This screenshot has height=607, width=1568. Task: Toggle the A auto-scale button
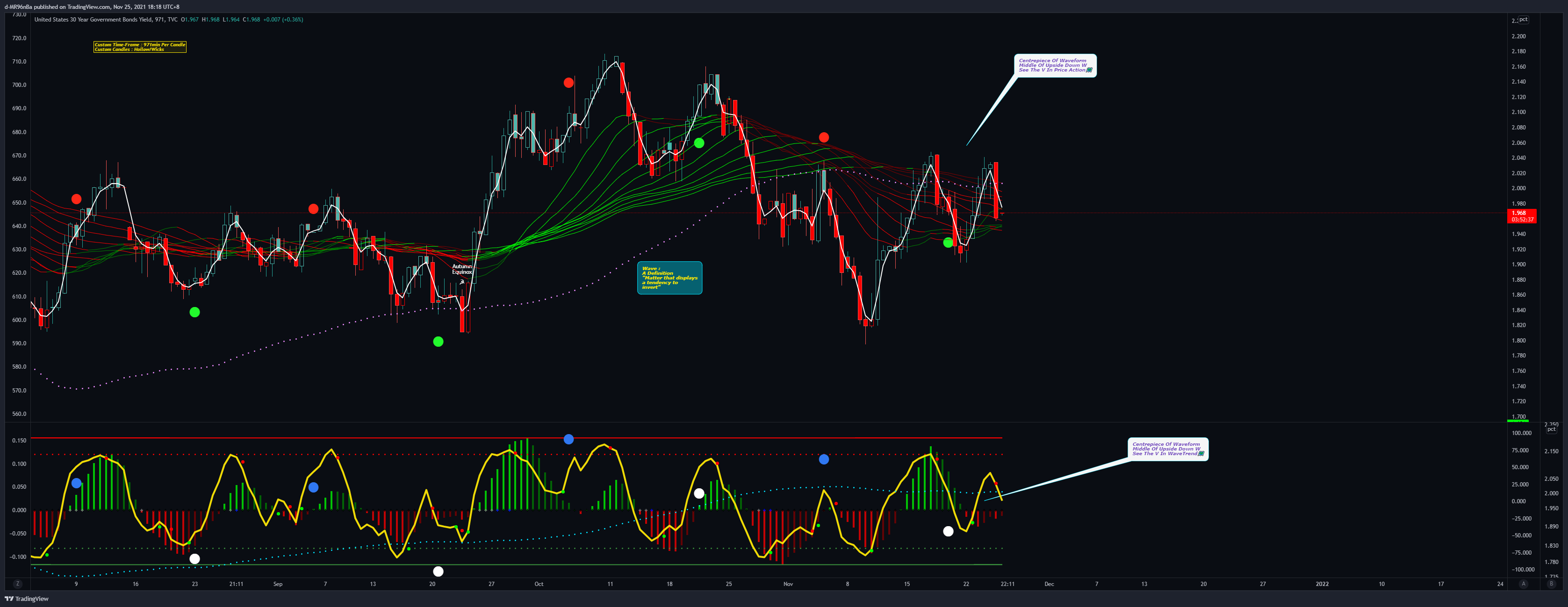pyautogui.click(x=1524, y=584)
